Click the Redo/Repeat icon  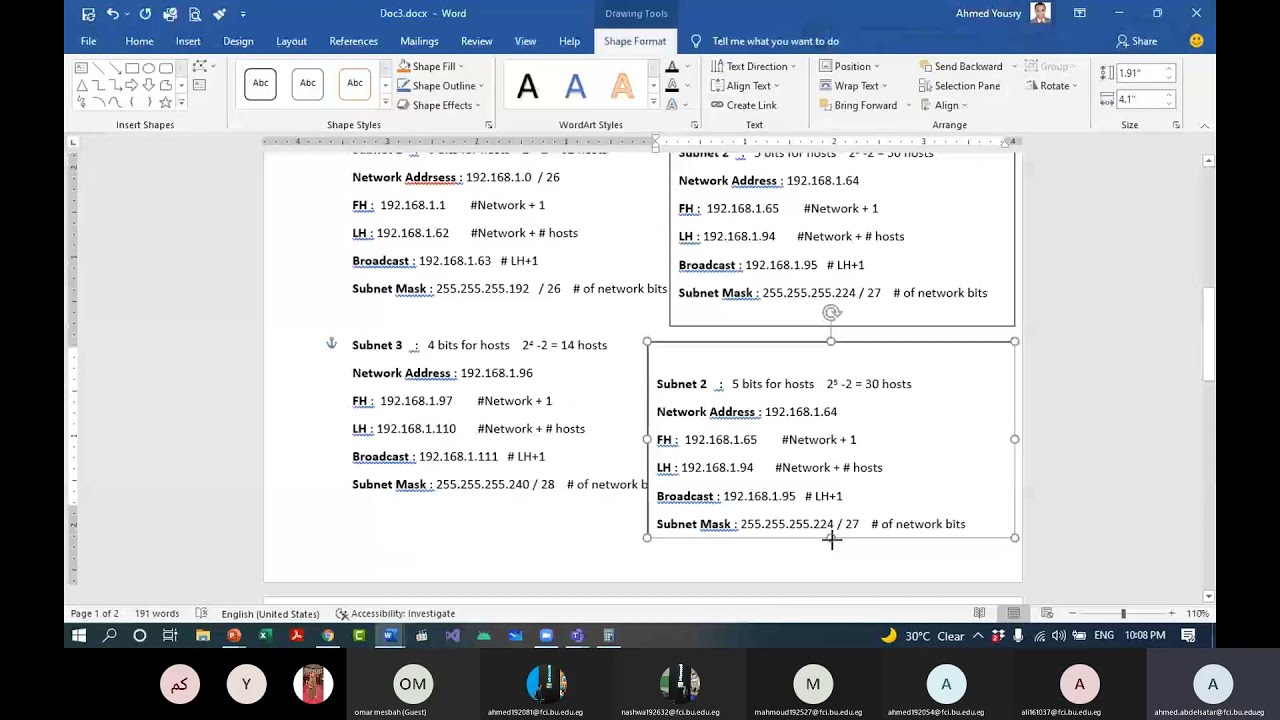coord(145,14)
